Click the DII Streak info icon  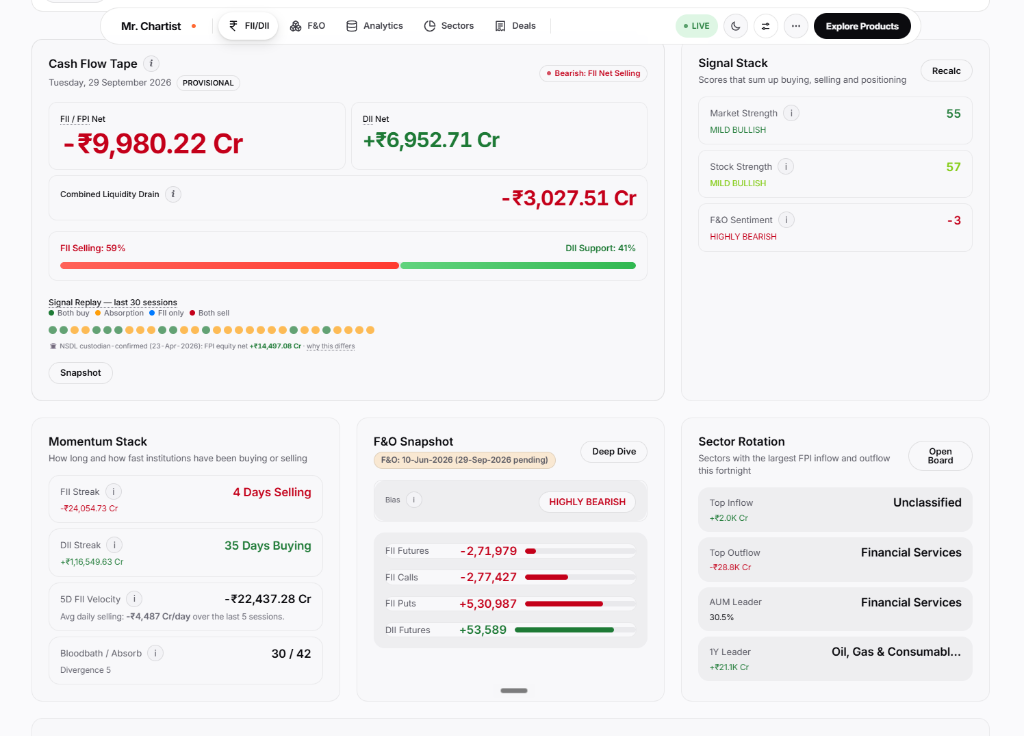[114, 545]
